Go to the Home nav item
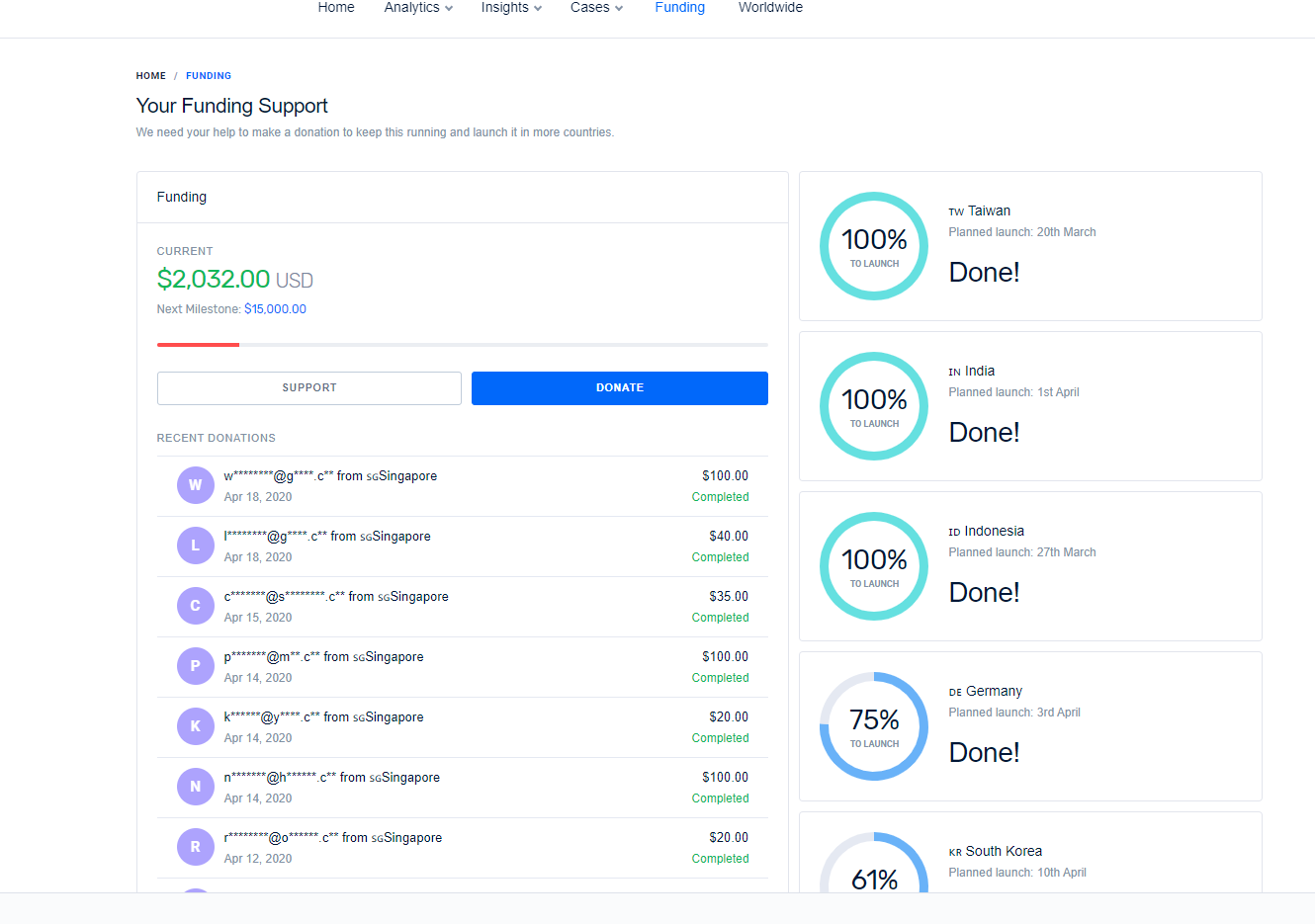The image size is (1315, 924). click(x=336, y=8)
